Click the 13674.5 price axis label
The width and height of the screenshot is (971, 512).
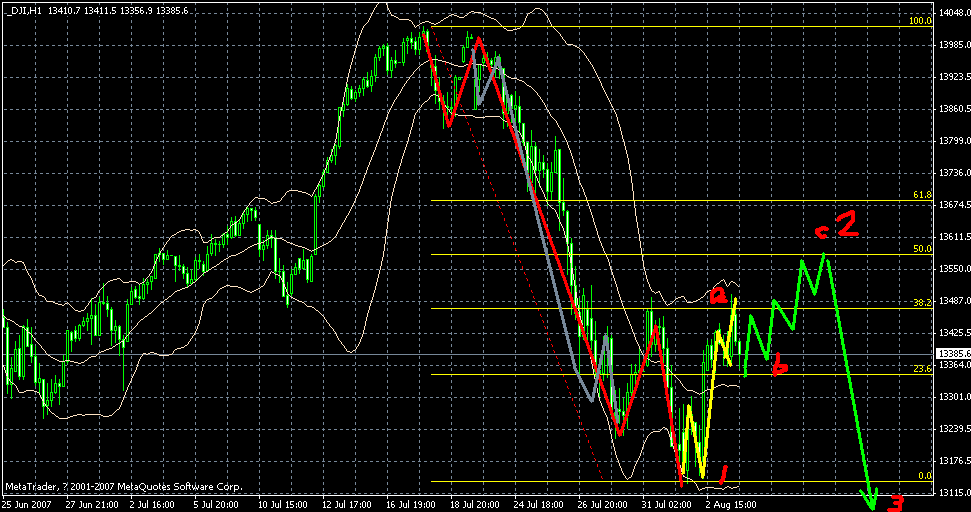pyautogui.click(x=954, y=204)
